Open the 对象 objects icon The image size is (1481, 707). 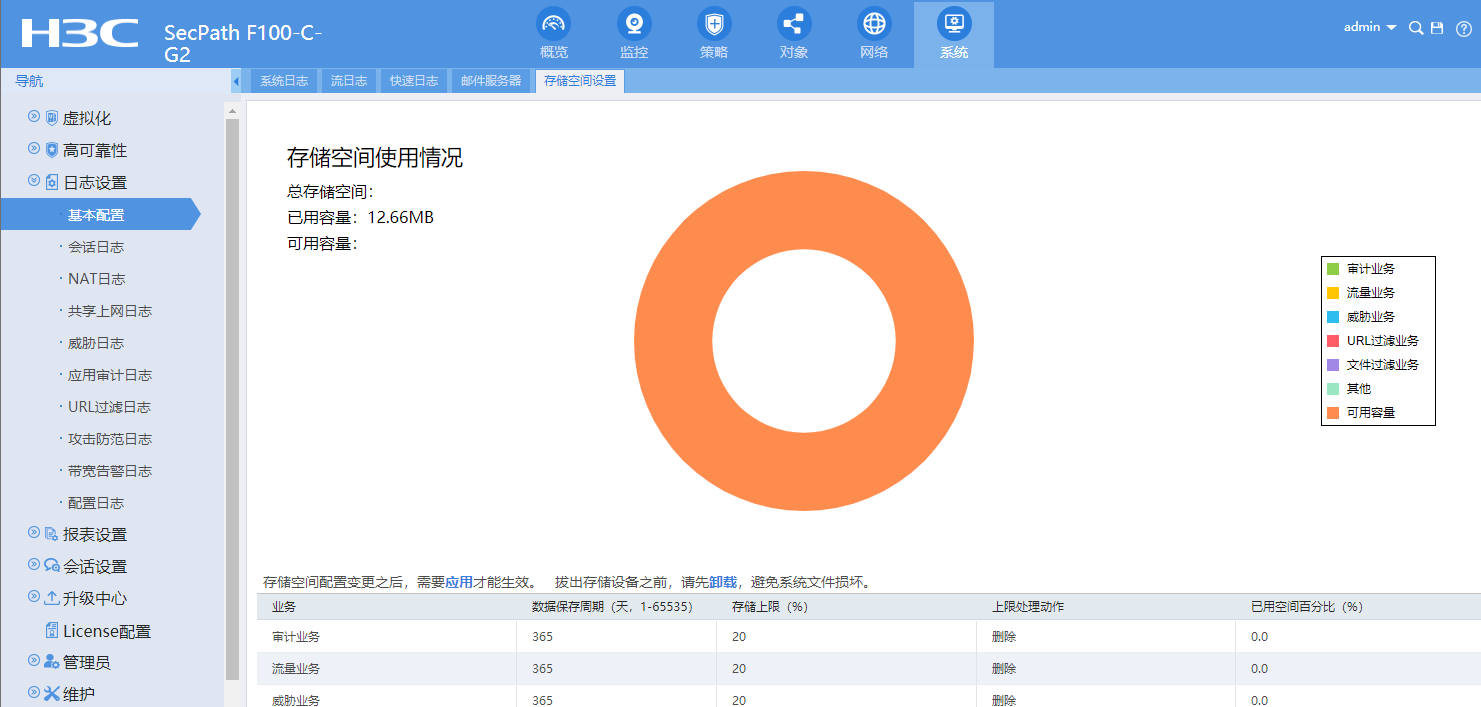pos(793,24)
